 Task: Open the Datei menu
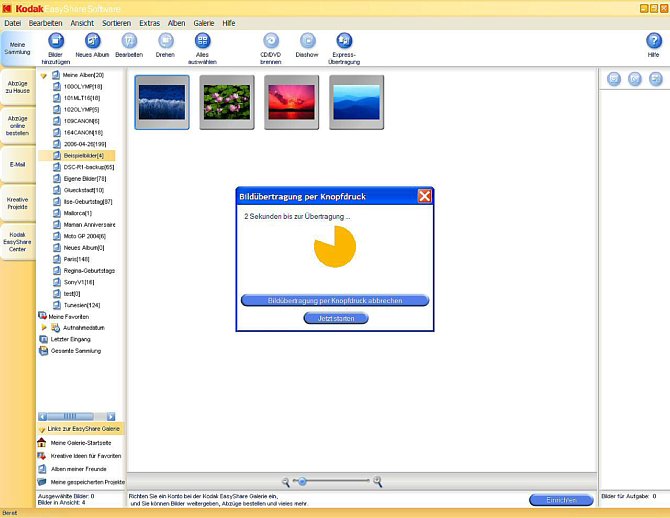12,23
